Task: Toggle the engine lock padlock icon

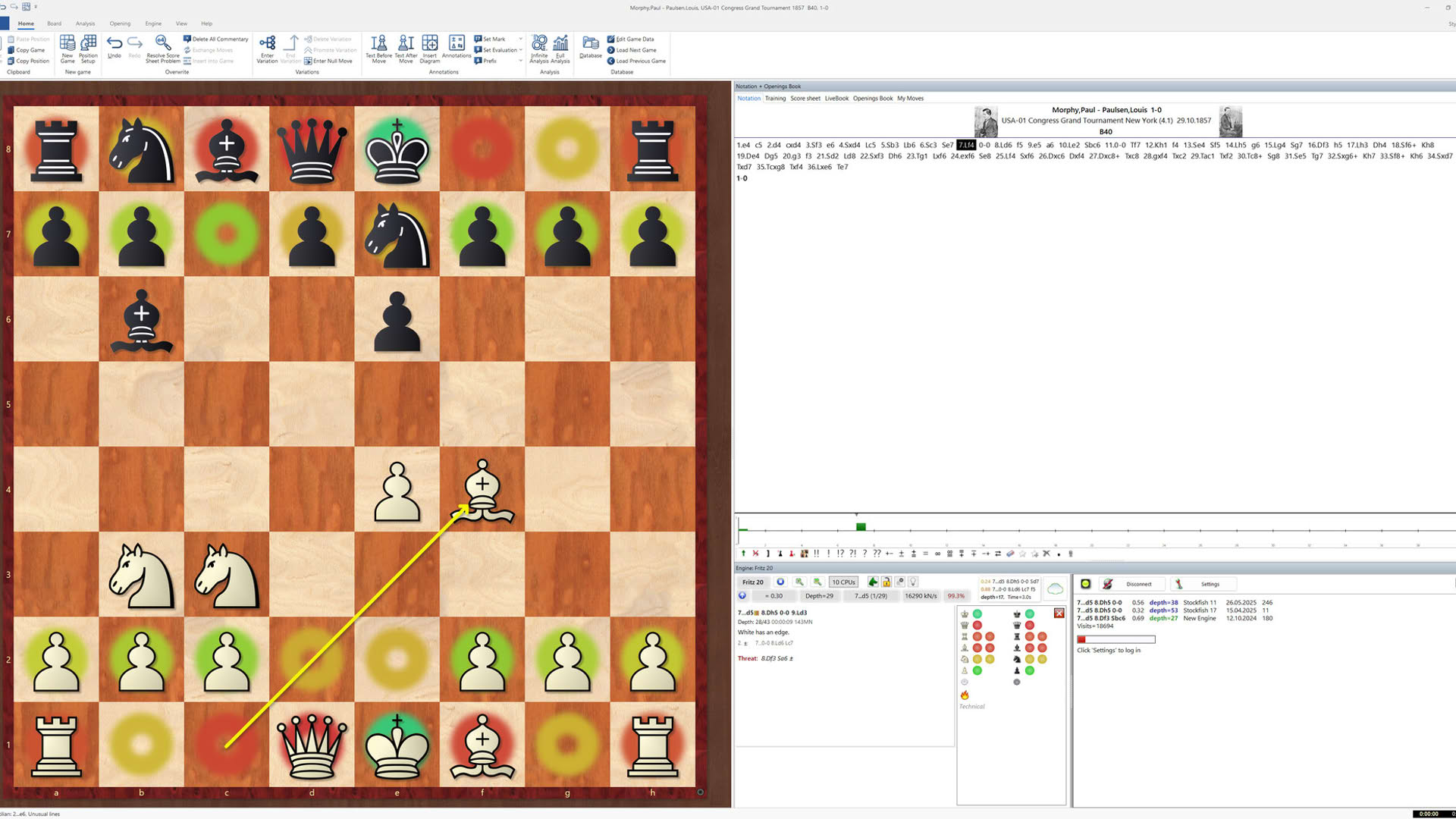Action: [x=886, y=582]
